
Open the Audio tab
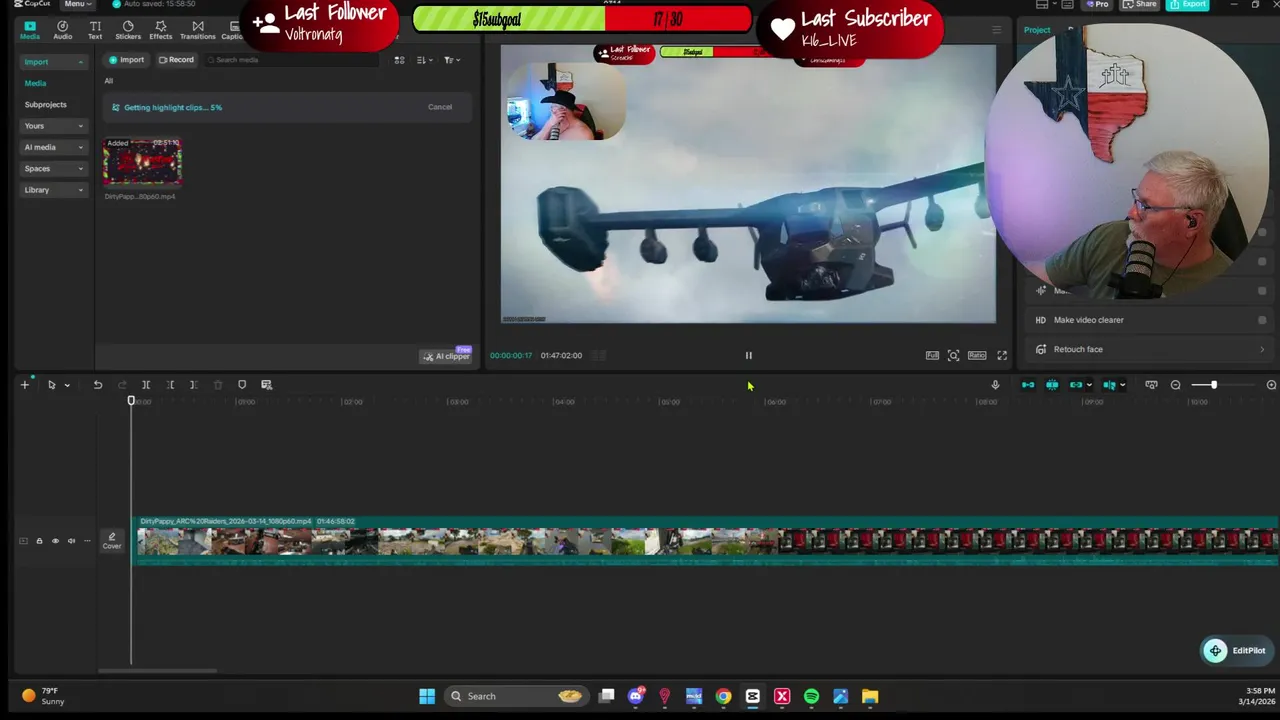(62, 30)
